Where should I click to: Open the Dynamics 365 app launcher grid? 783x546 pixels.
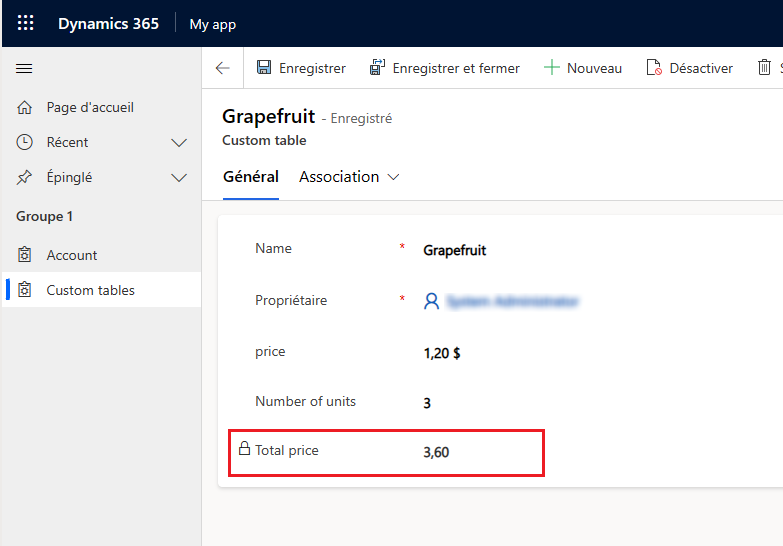pyautogui.click(x=25, y=23)
